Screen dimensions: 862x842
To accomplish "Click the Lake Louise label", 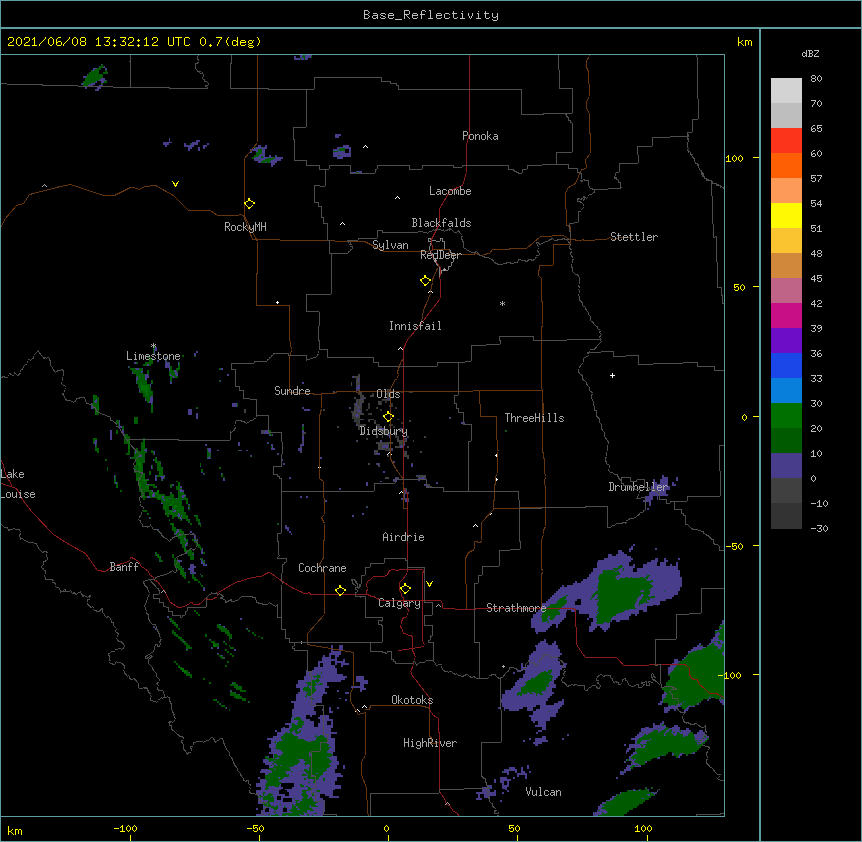I will click(x=18, y=484).
